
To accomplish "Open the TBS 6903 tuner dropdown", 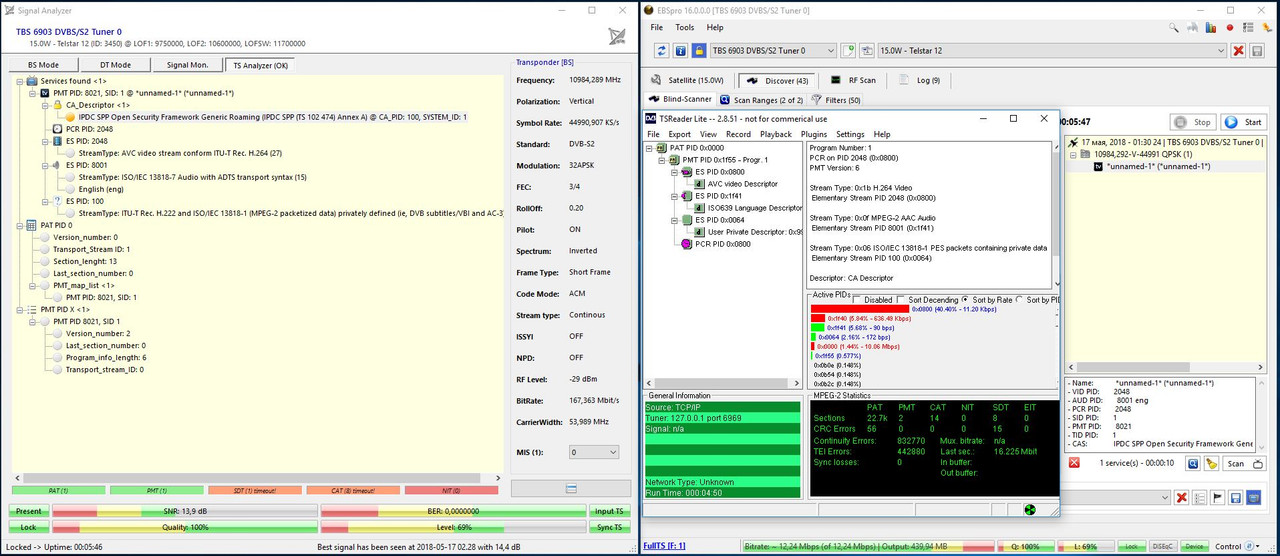I will coord(773,51).
